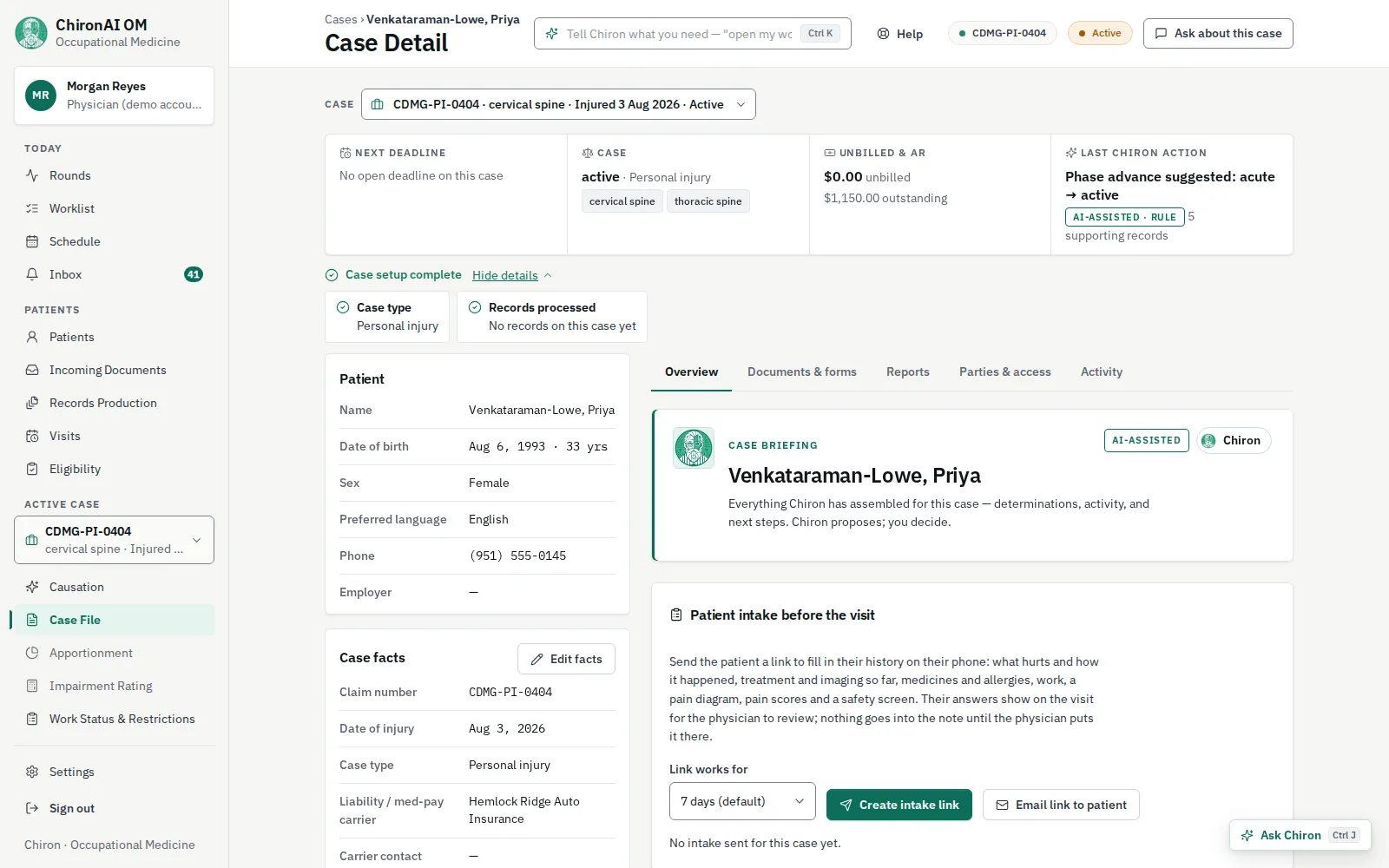The width and height of the screenshot is (1389, 868).
Task: Expand the Active Case sidebar dropdown
Action: pyautogui.click(x=114, y=540)
